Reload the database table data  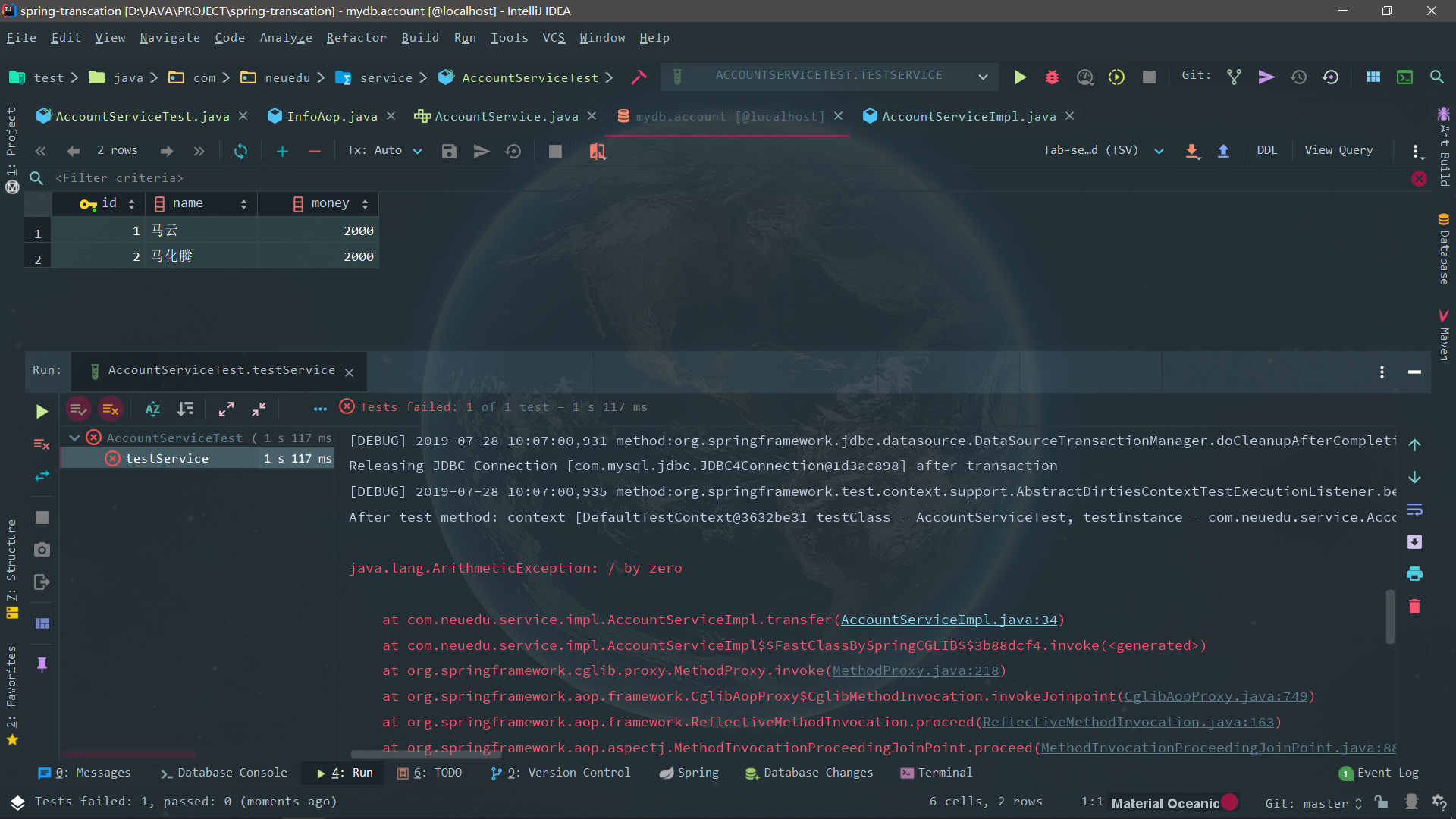[x=240, y=151]
